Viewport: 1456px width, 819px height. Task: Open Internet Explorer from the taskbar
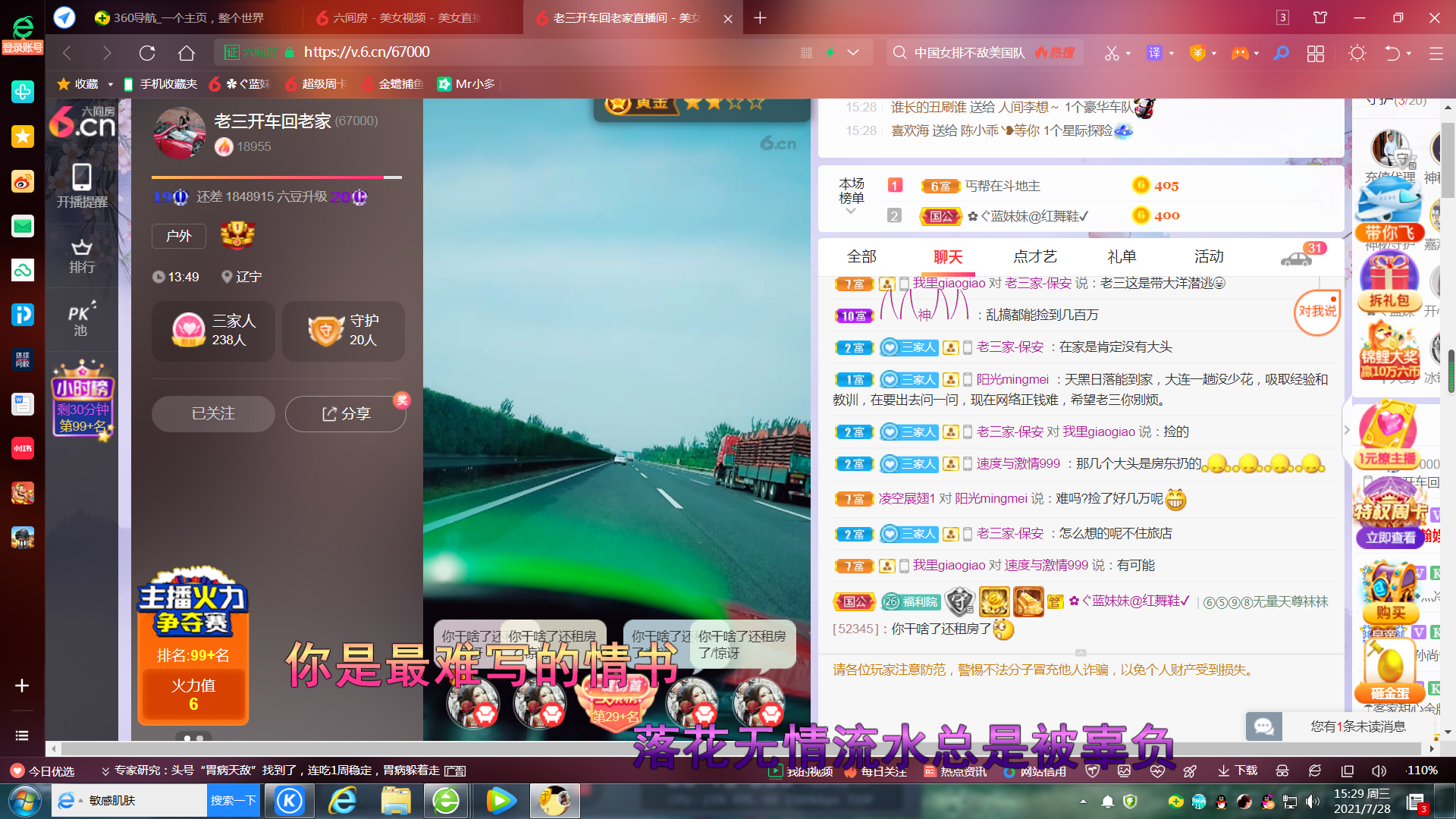click(342, 801)
